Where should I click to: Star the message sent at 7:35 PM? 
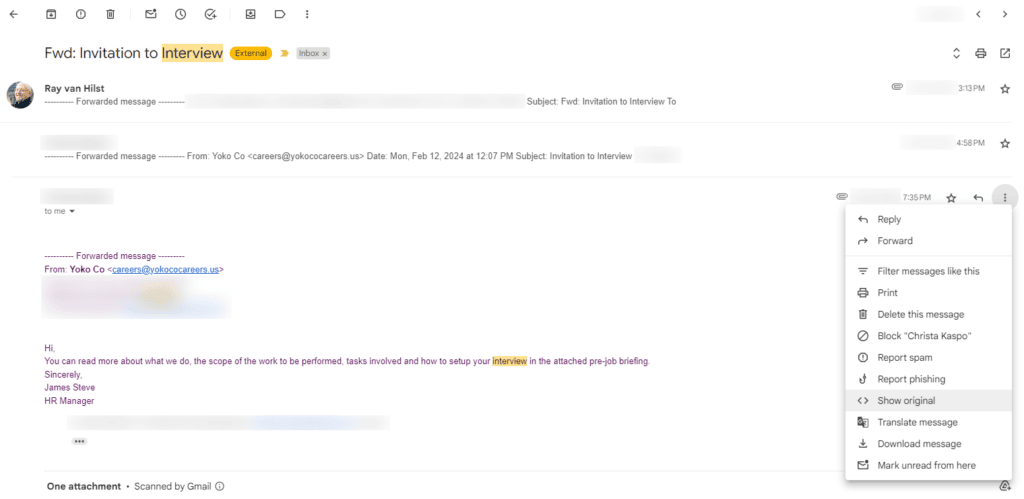[951, 198]
